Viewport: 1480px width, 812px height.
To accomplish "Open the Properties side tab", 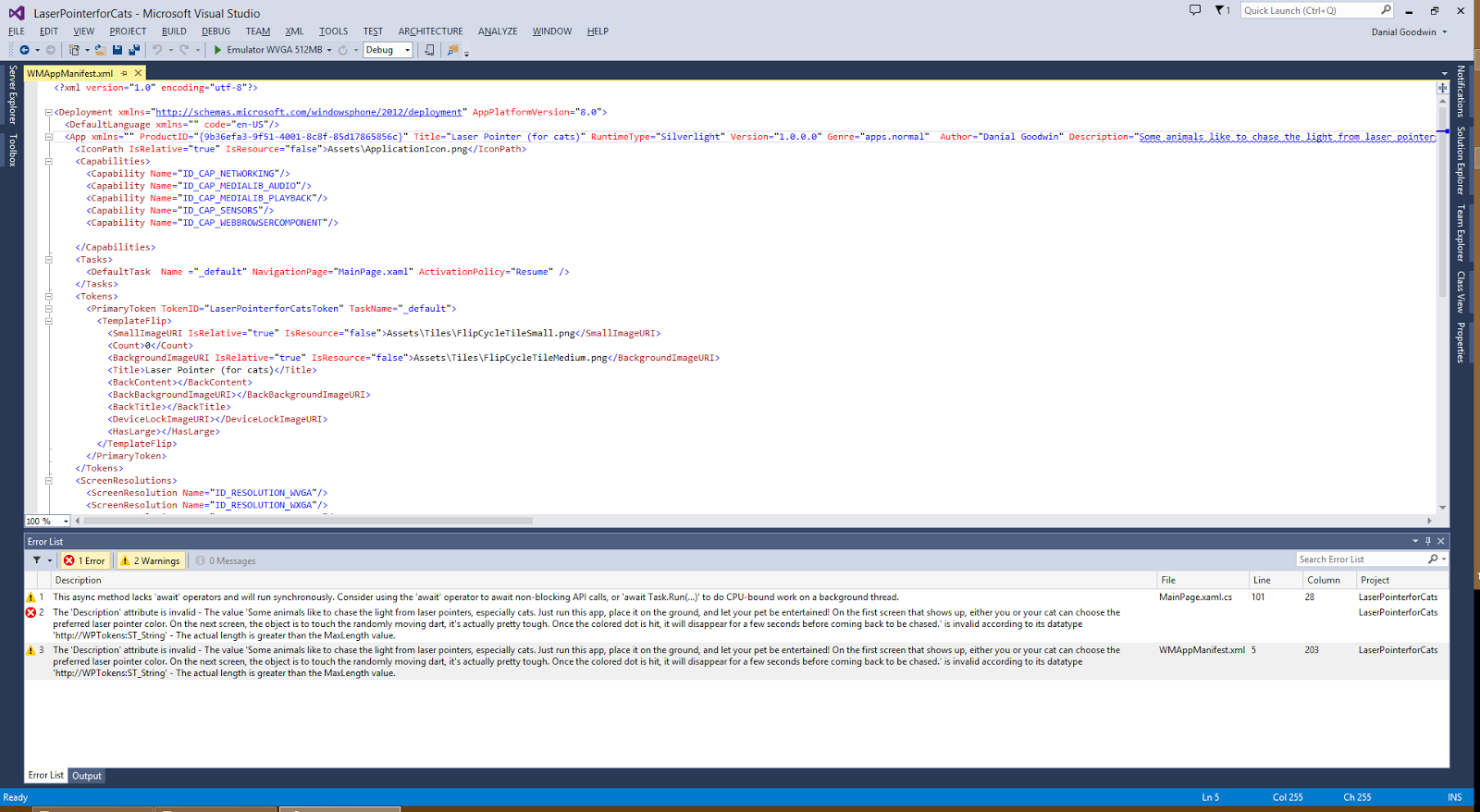I will (x=1461, y=342).
